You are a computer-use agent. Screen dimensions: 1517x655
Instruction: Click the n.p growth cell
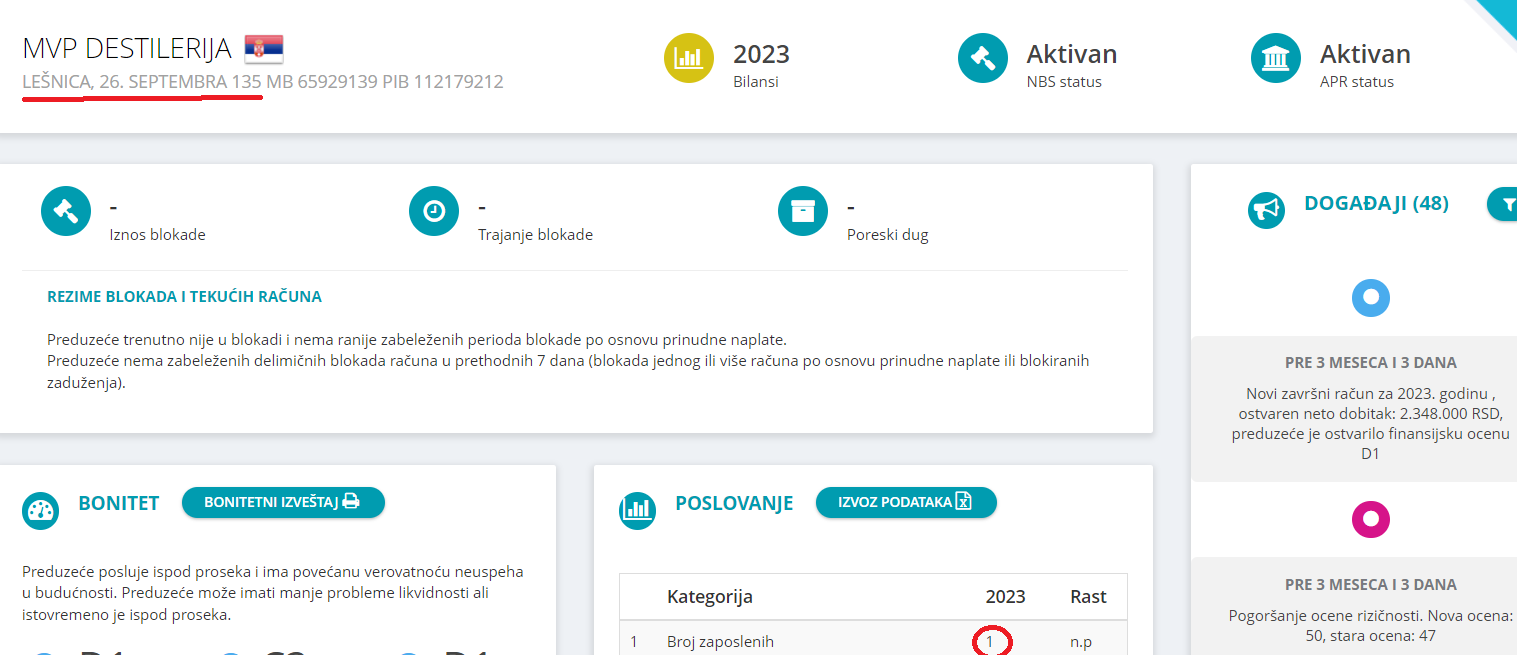click(1081, 642)
